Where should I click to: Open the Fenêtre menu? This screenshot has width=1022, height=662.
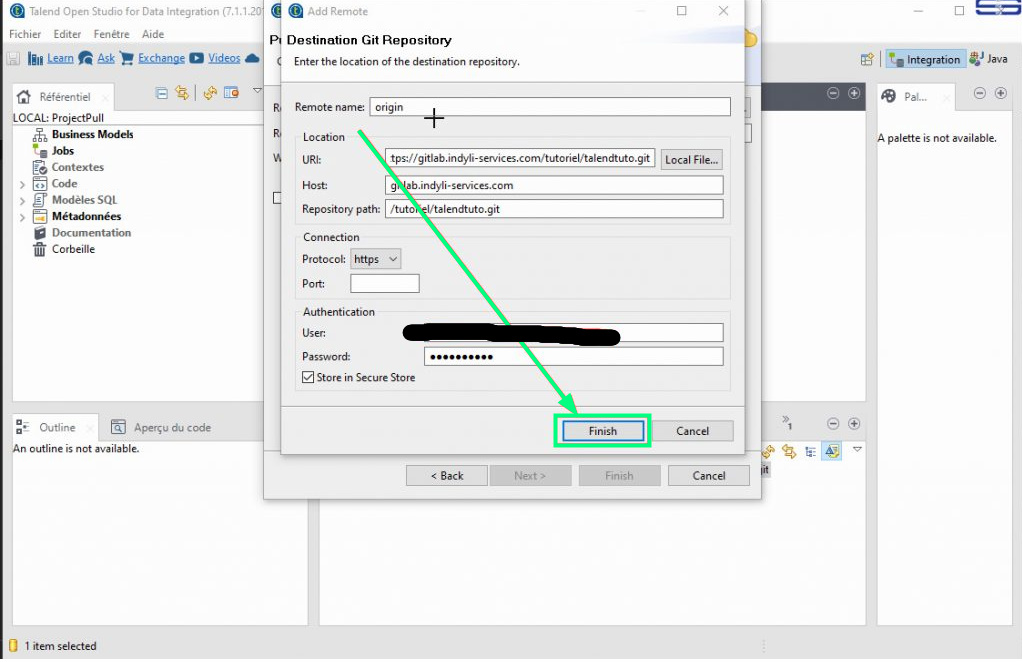pyautogui.click(x=112, y=34)
